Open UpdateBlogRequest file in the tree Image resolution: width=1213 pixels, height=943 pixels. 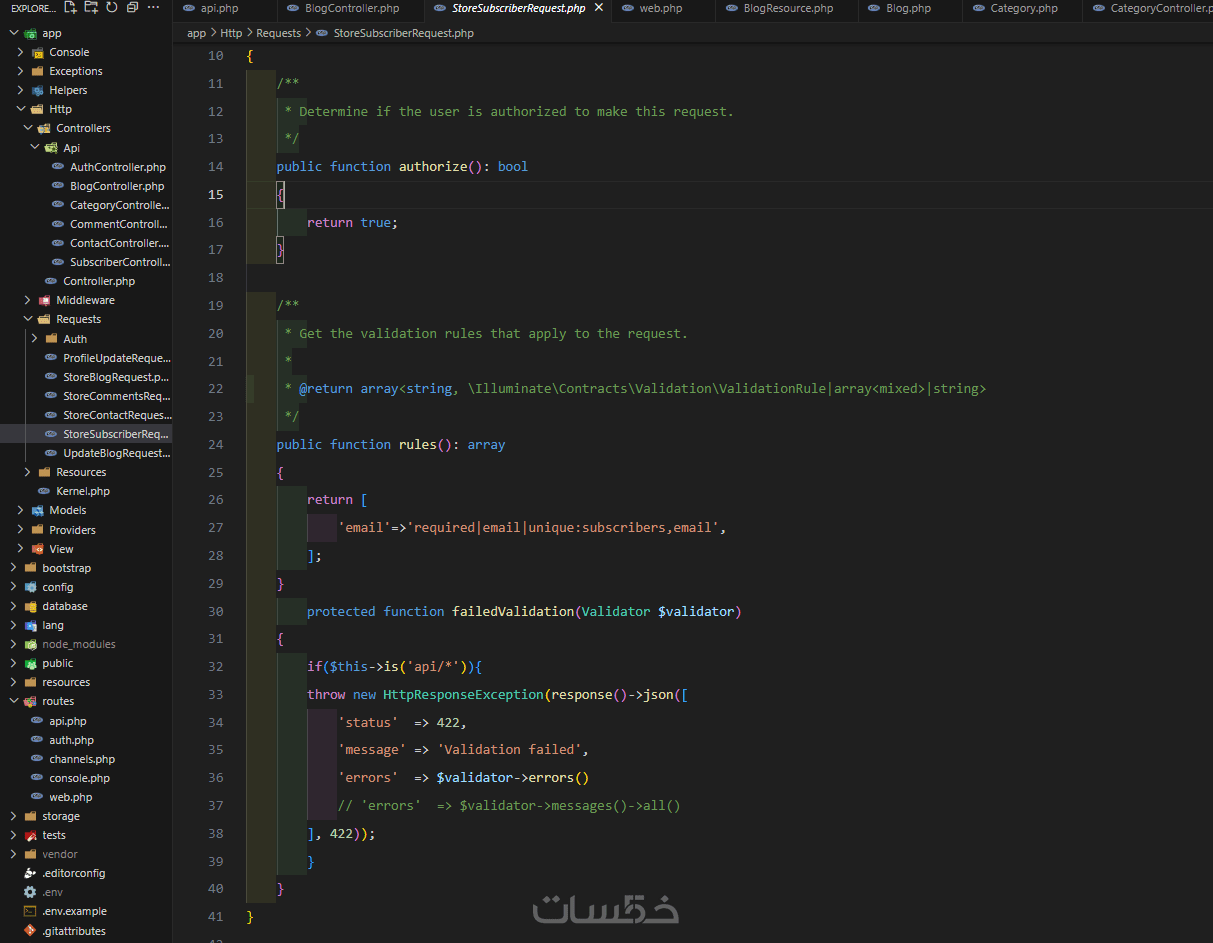tap(116, 453)
